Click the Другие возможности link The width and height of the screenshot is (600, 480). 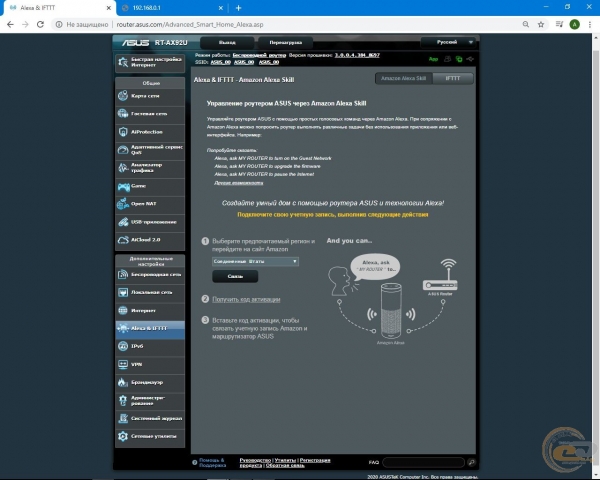coord(238,183)
